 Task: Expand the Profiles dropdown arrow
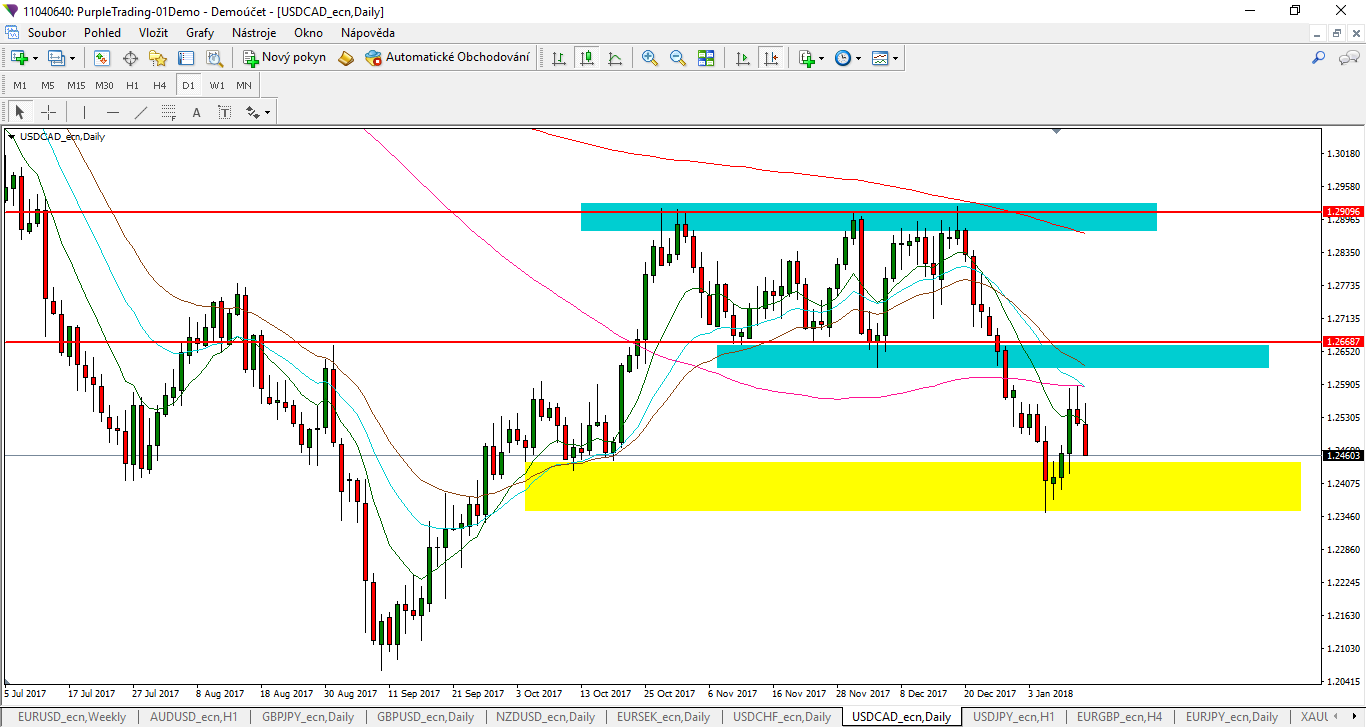pos(72,58)
